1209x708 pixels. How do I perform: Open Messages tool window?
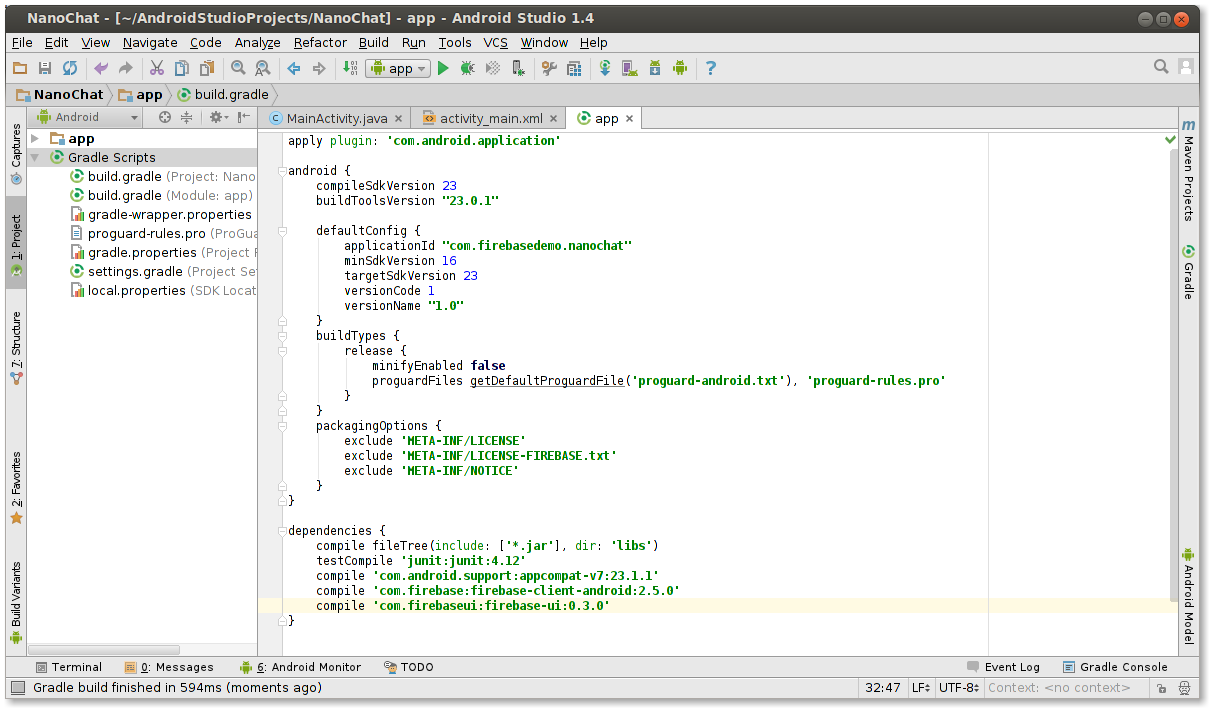tap(169, 667)
